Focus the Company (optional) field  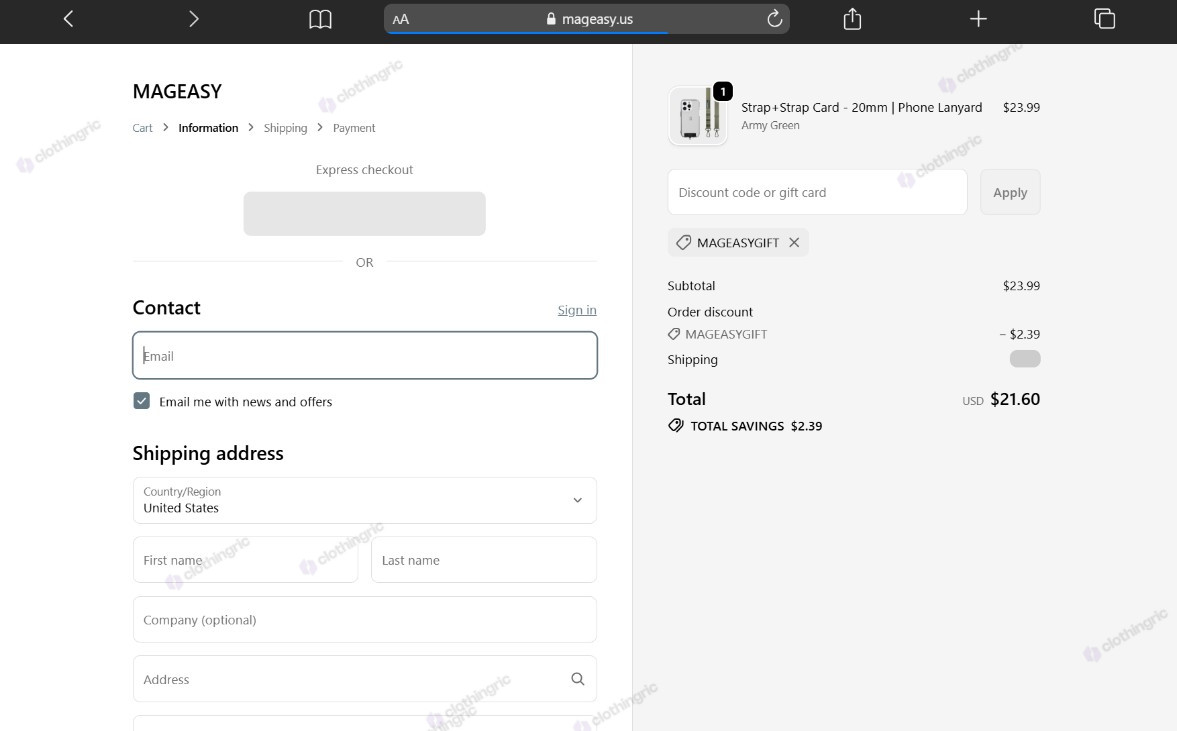pyautogui.click(x=365, y=619)
